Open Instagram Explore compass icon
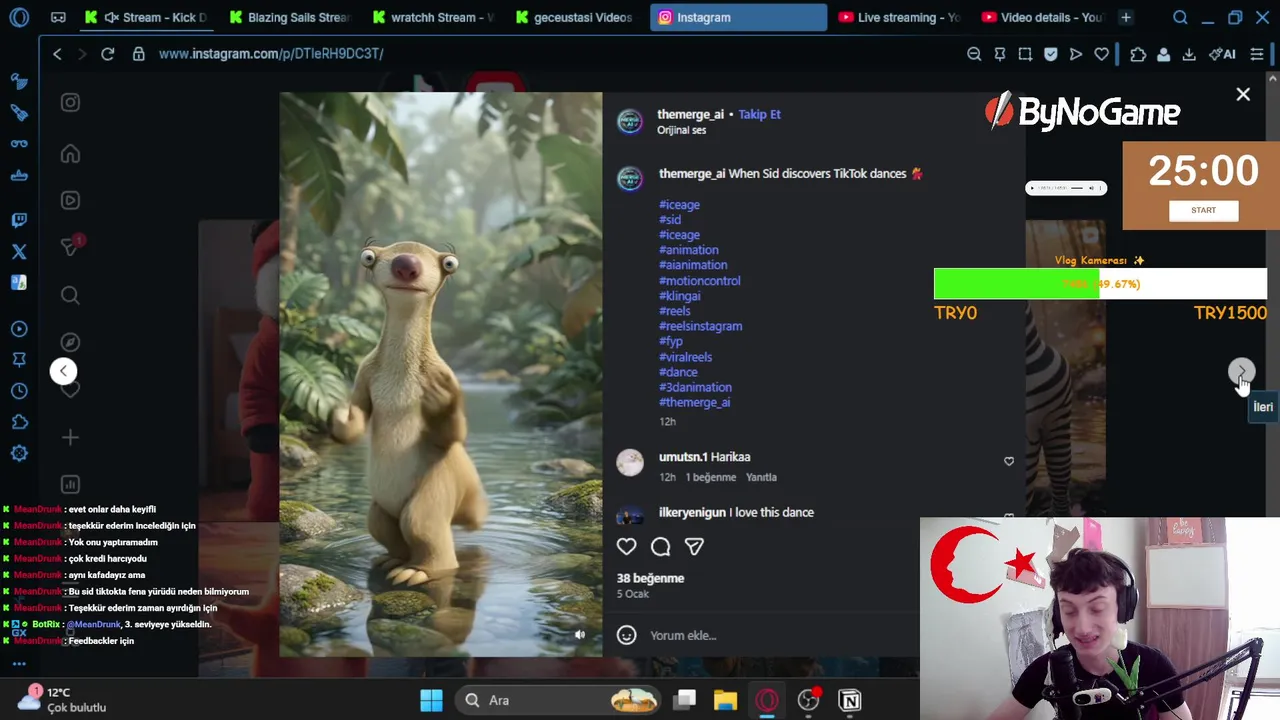1280x720 pixels. (x=70, y=342)
